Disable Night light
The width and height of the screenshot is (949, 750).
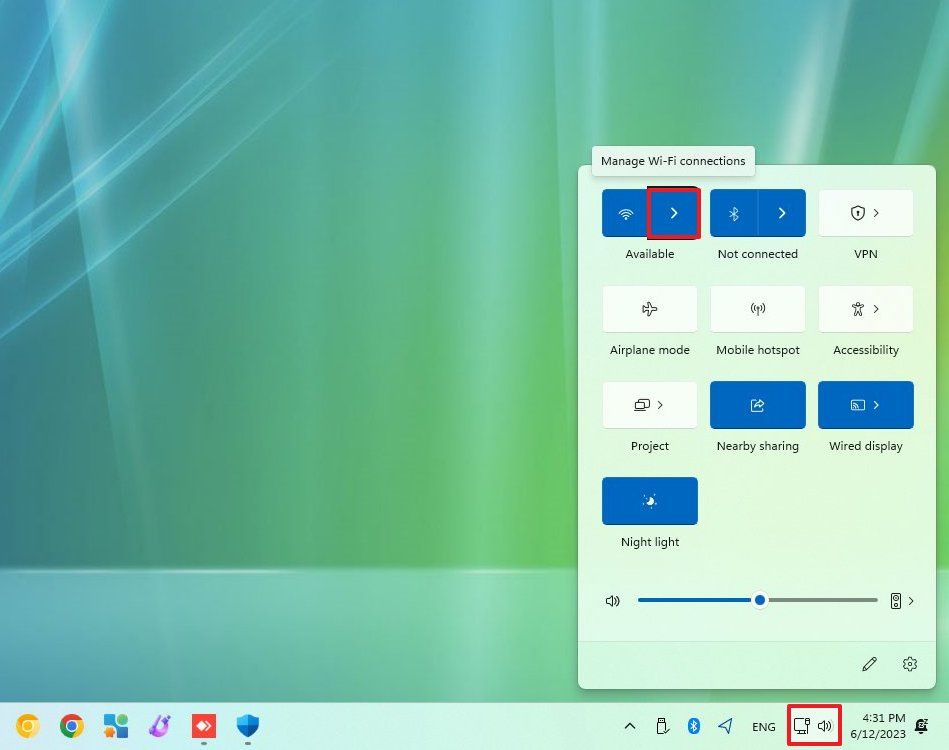(x=649, y=500)
